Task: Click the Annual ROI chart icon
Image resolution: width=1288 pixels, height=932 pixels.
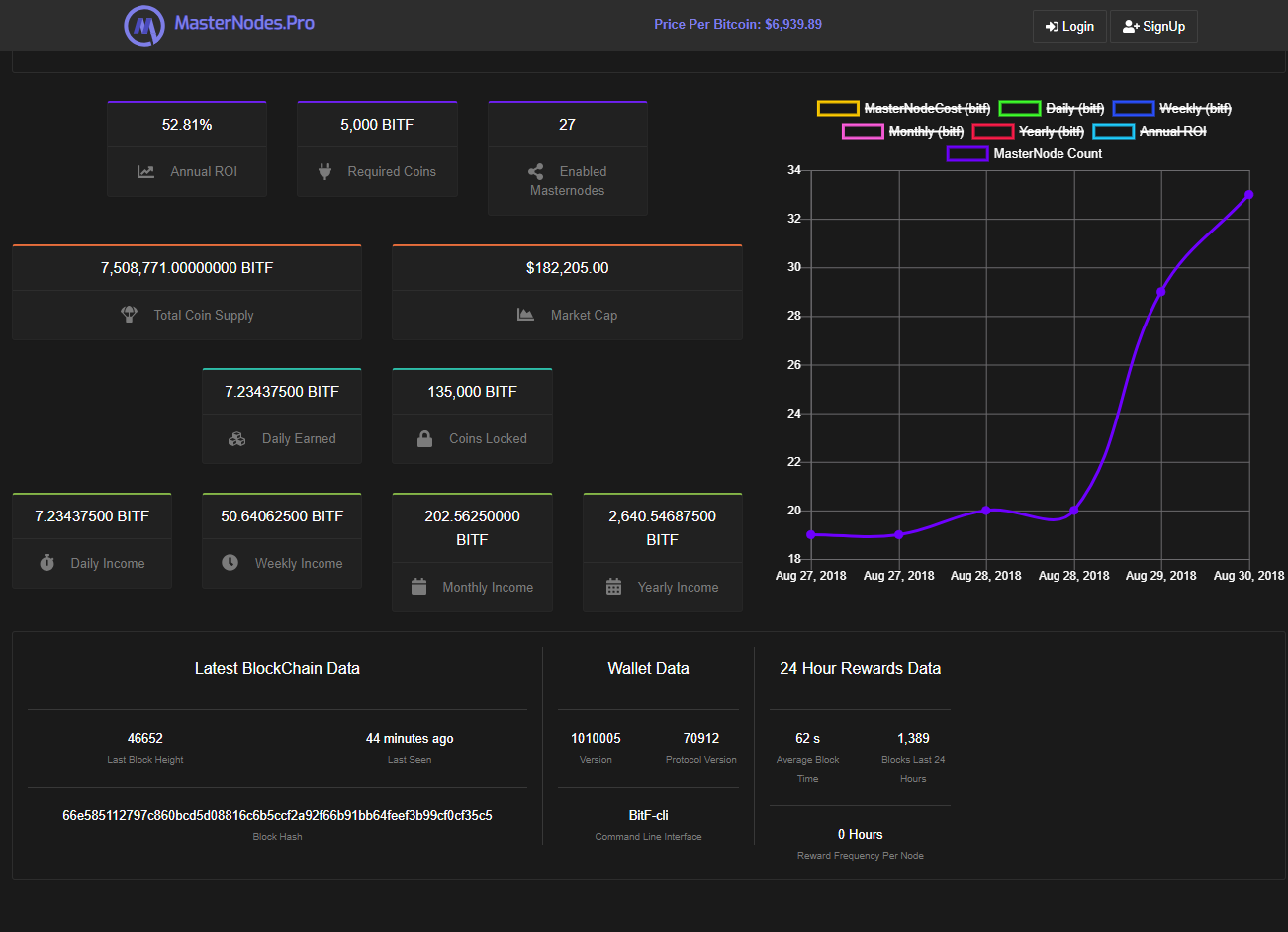Action: point(145,171)
